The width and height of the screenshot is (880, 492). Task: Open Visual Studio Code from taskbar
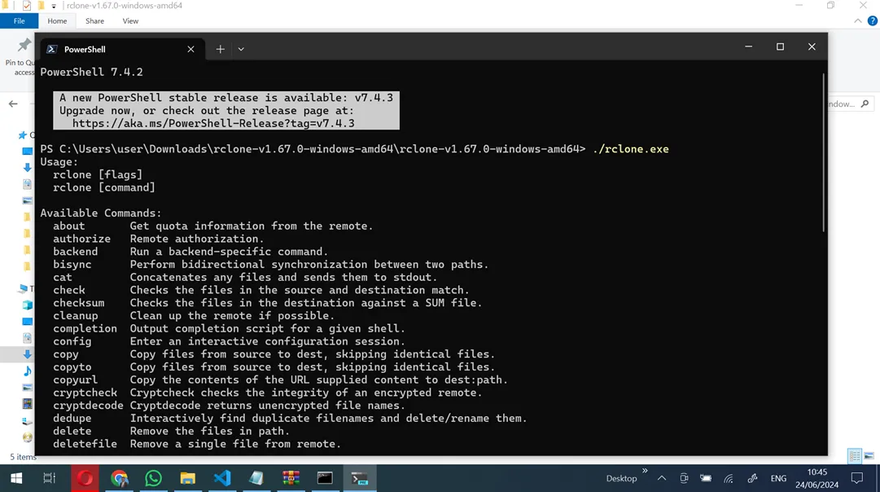click(222, 478)
